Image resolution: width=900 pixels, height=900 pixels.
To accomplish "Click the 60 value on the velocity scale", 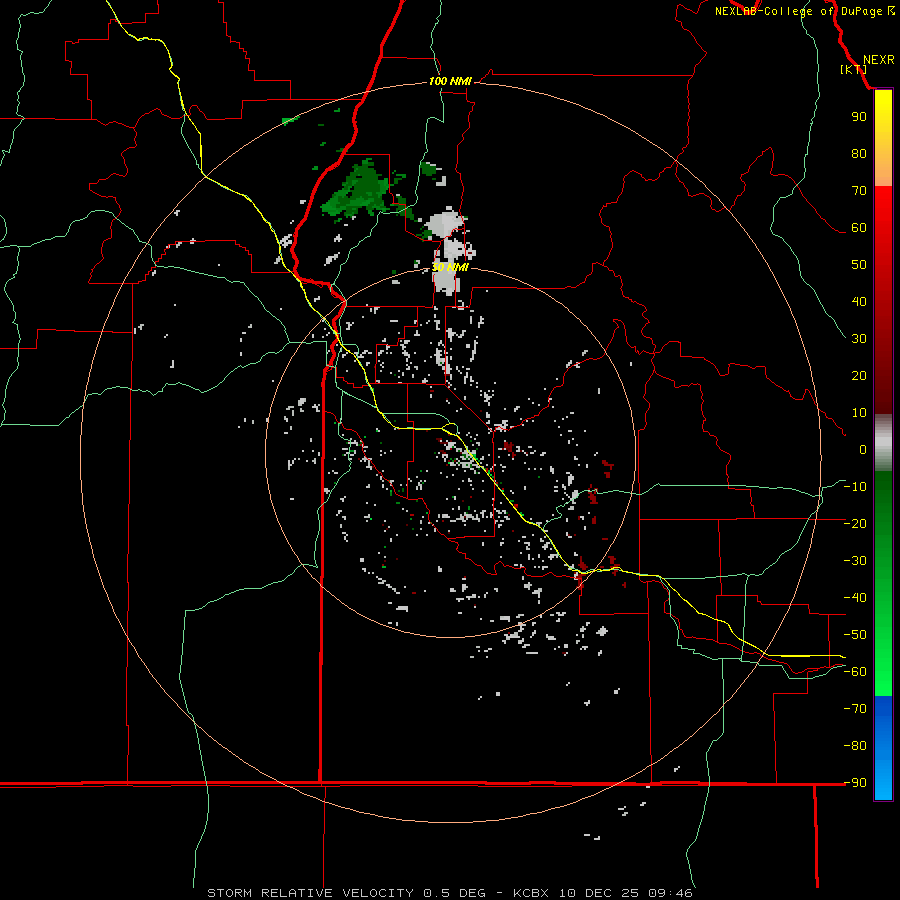I will tap(859, 227).
